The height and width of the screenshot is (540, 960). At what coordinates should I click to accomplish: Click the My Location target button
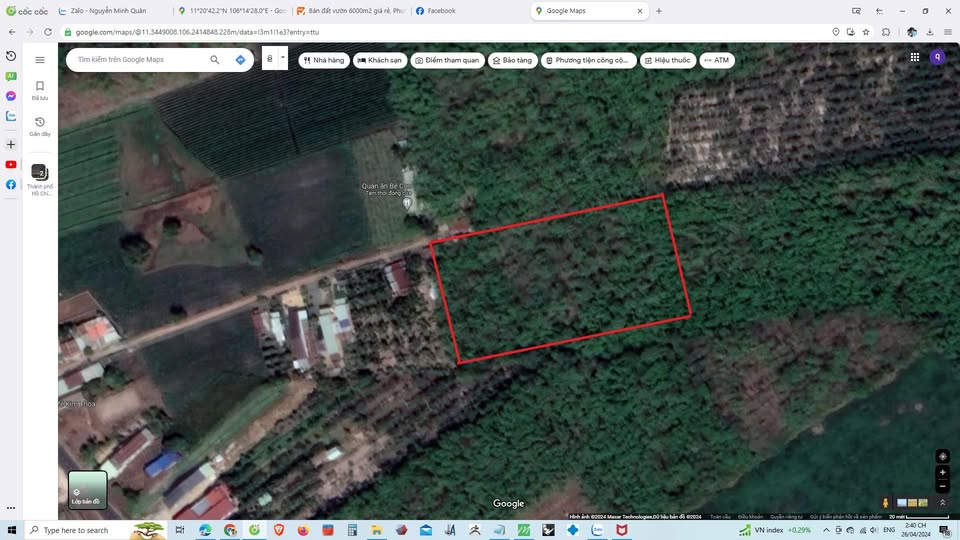[x=942, y=456]
